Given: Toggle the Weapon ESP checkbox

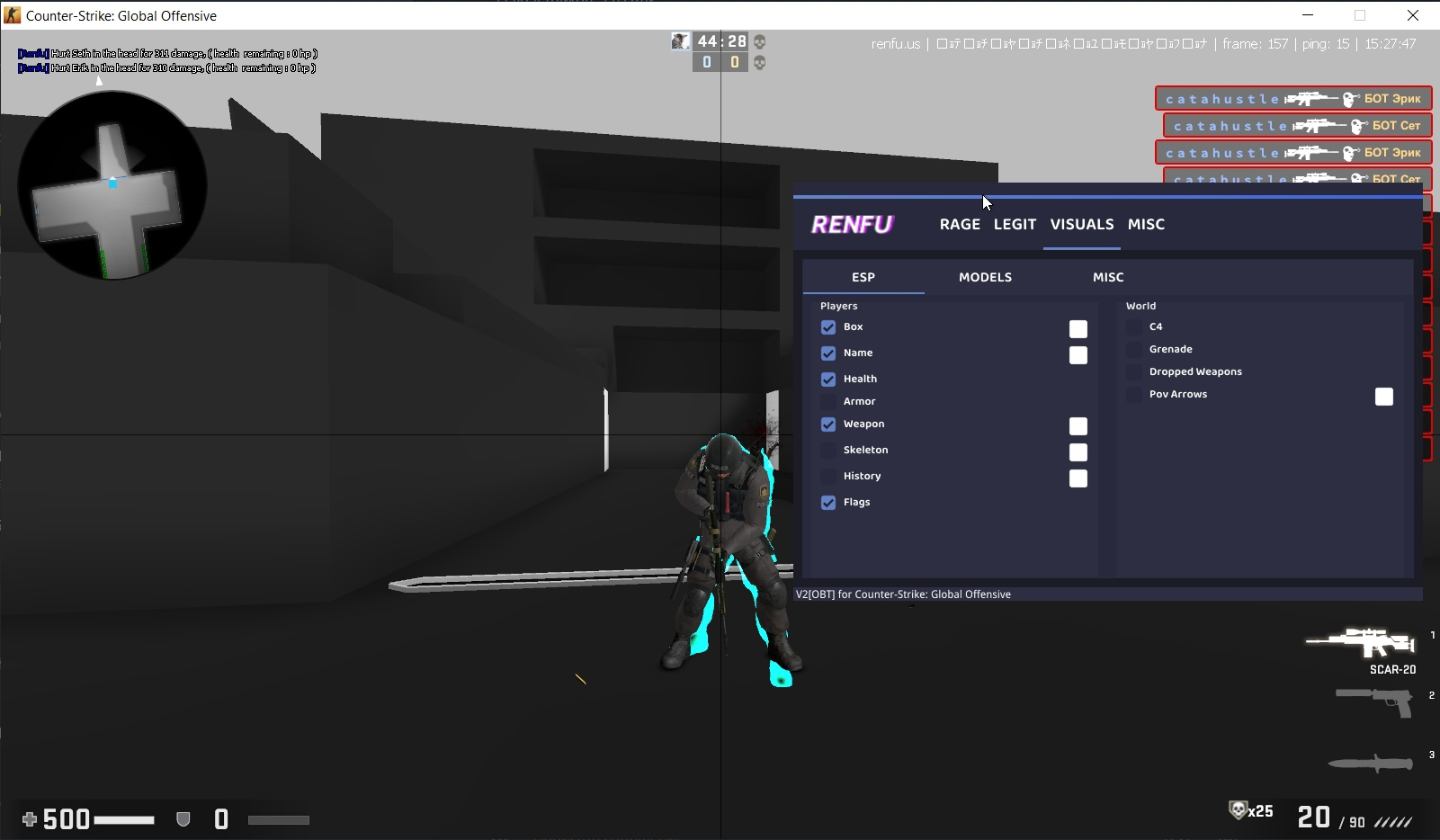Looking at the screenshot, I should (828, 424).
